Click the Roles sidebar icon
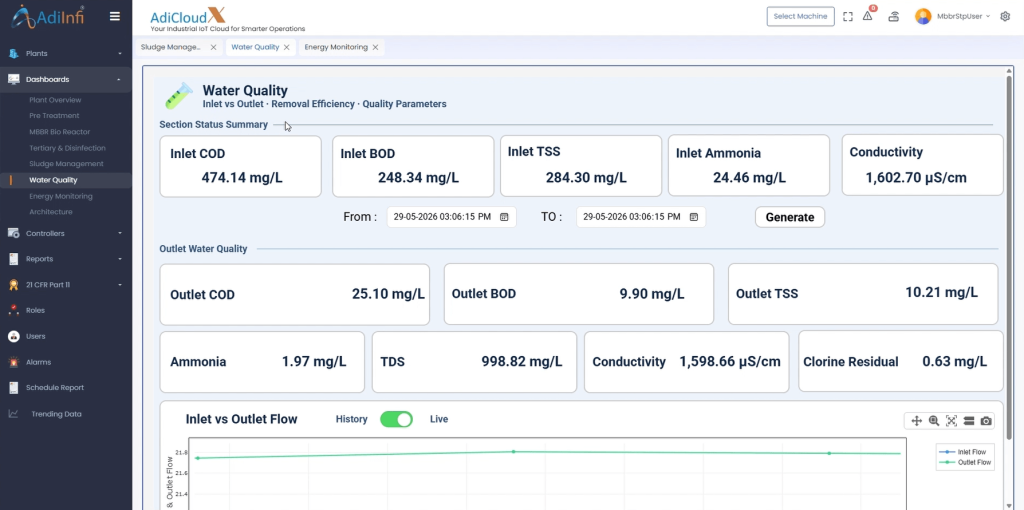 point(14,310)
